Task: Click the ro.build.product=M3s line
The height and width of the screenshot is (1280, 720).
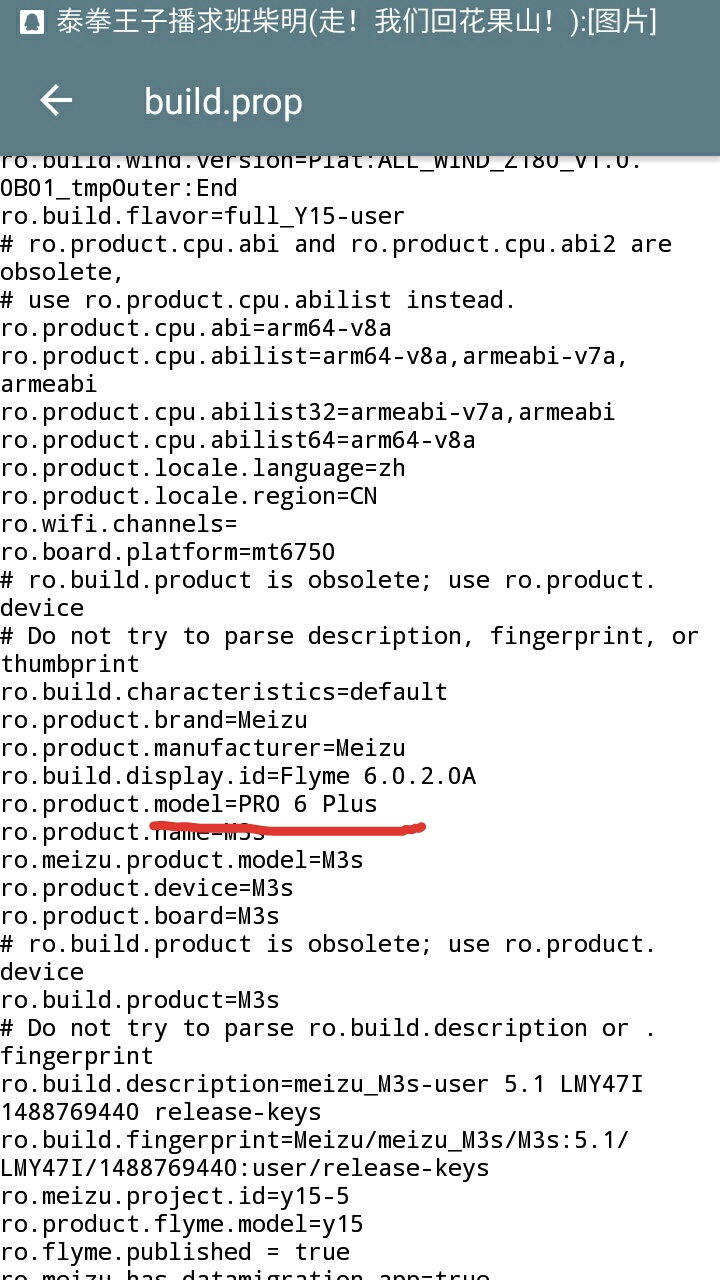Action: [140, 1000]
